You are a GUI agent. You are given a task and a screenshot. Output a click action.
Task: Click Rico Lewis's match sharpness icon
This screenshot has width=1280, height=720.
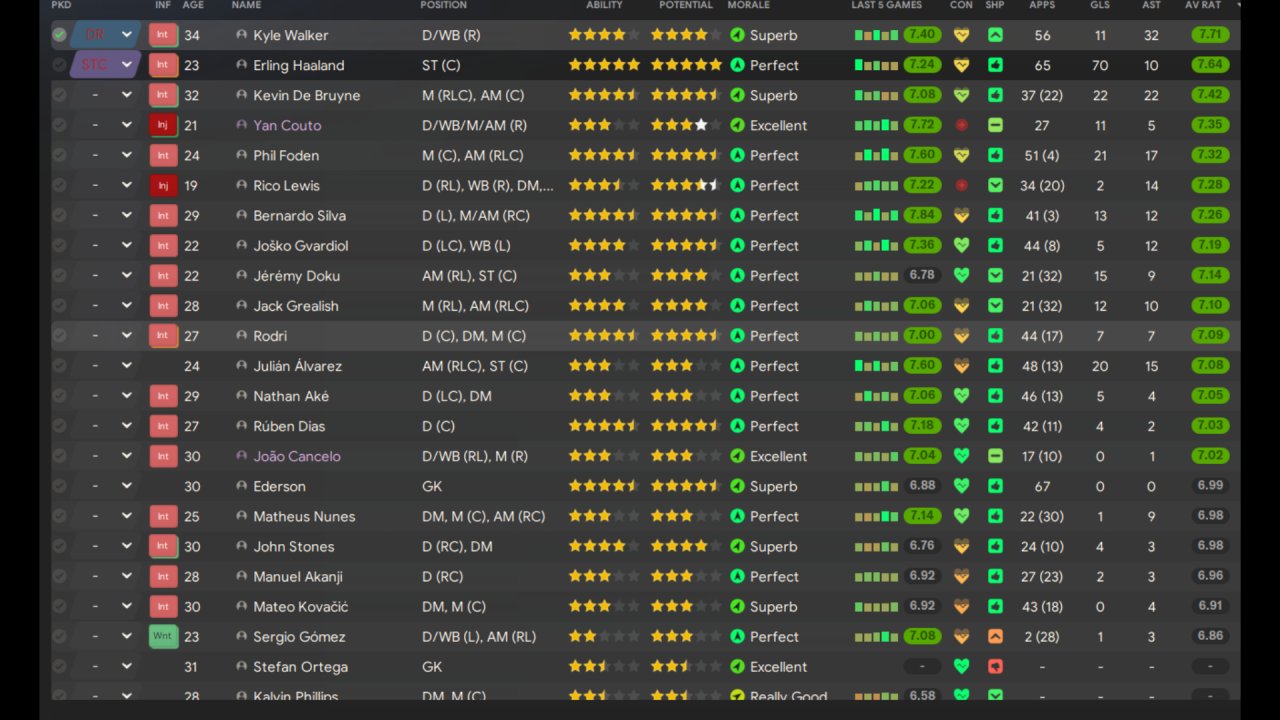995,185
